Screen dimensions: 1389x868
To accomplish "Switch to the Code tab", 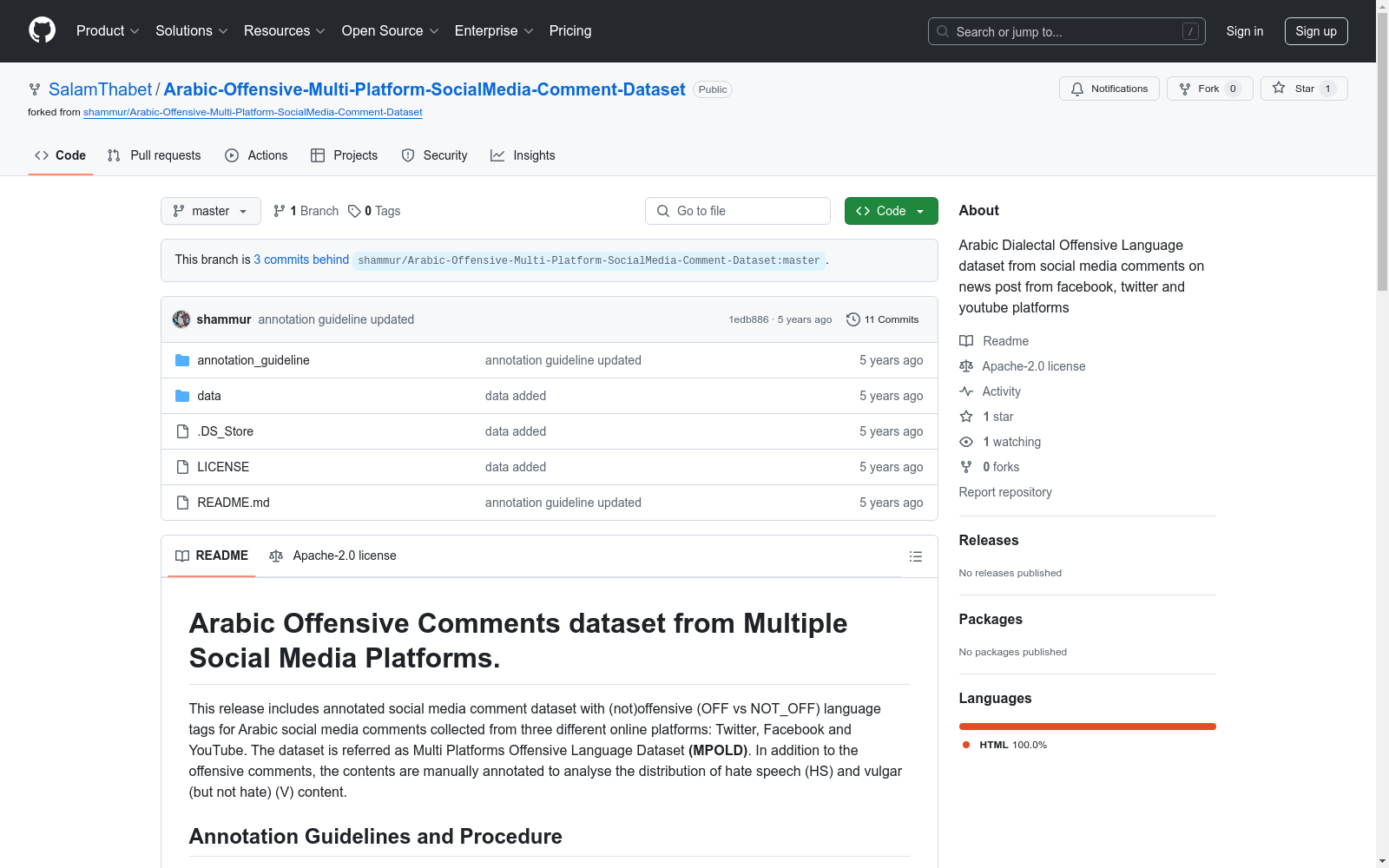I will (60, 155).
